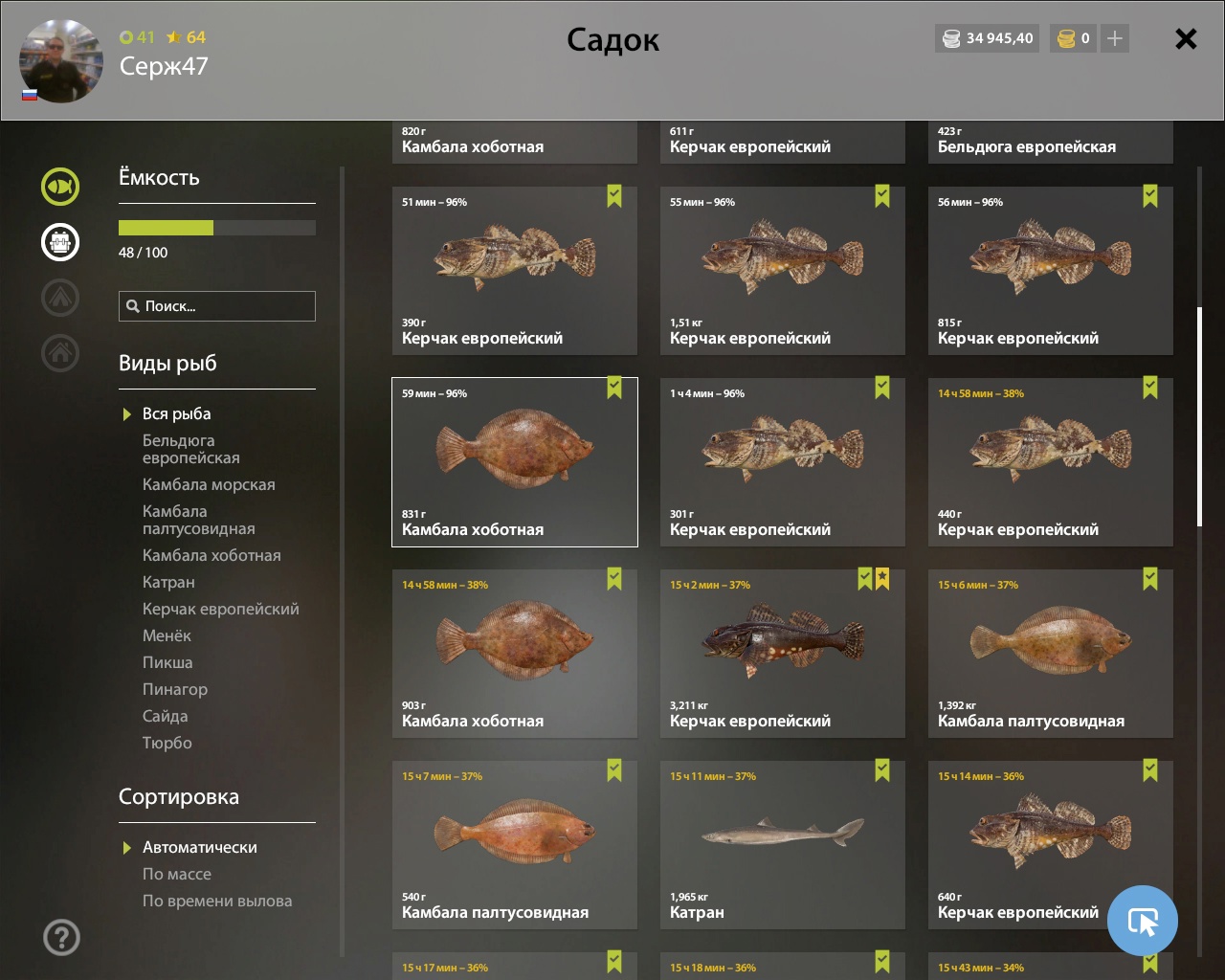The width and height of the screenshot is (1225, 980).
Task: Select the tent camp sidebar icon
Action: click(x=60, y=297)
